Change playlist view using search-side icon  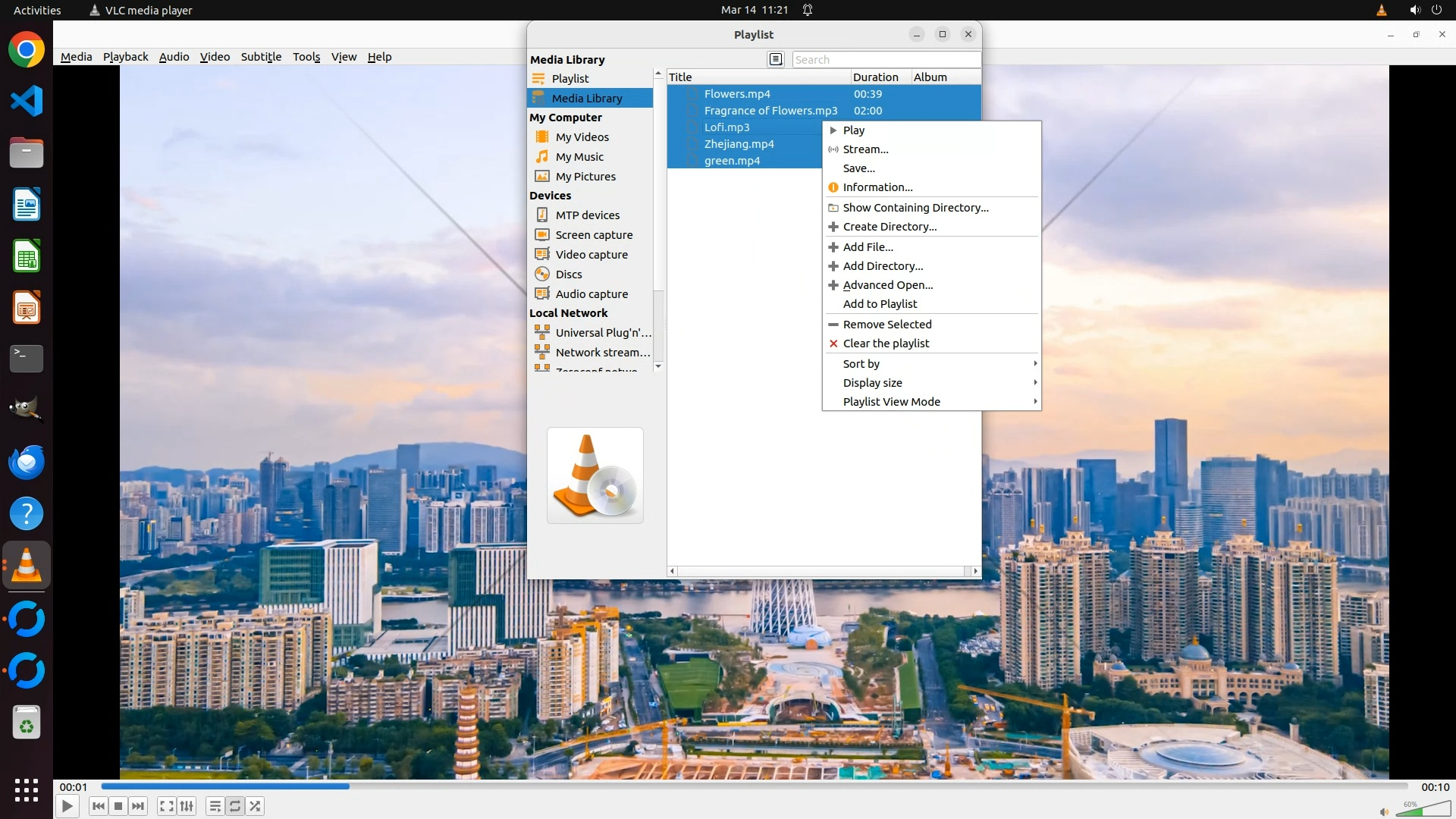[x=775, y=59]
